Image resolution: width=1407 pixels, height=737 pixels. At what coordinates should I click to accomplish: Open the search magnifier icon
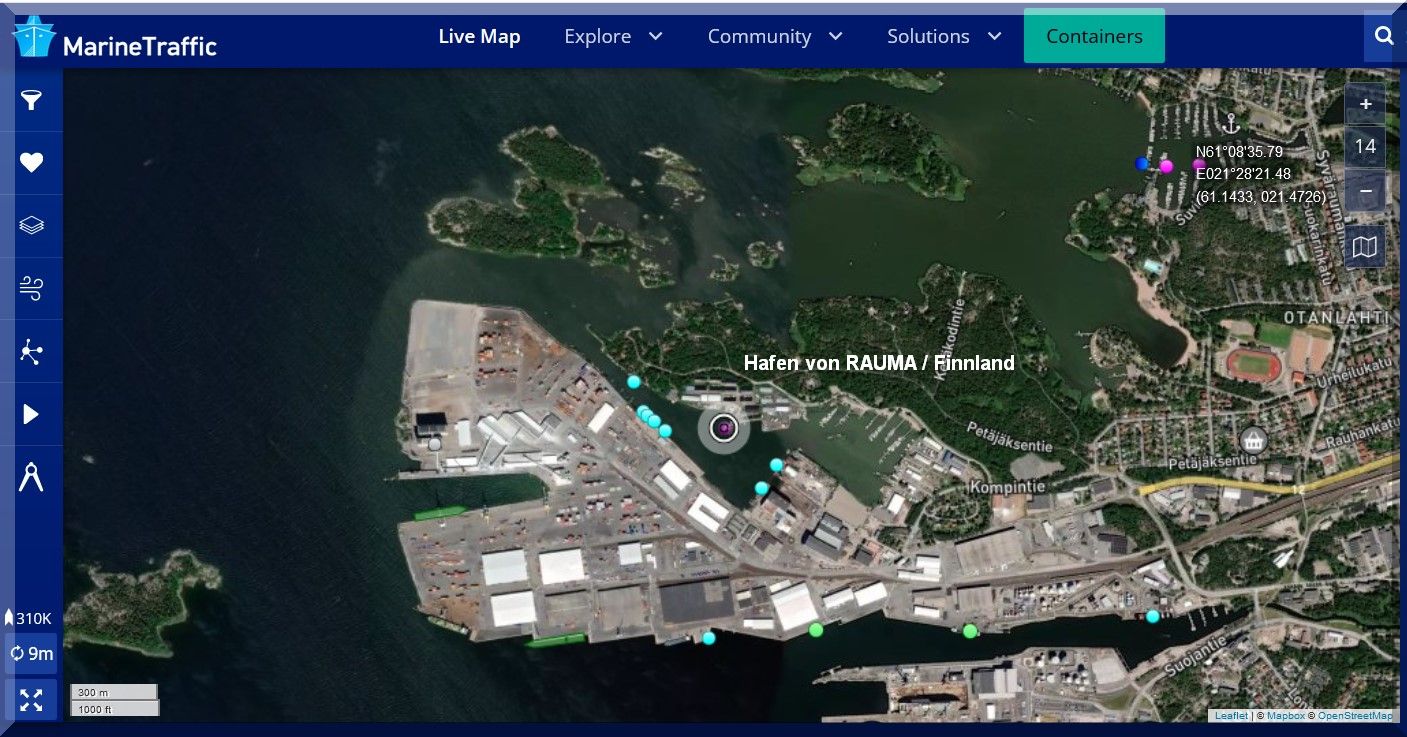(1384, 36)
